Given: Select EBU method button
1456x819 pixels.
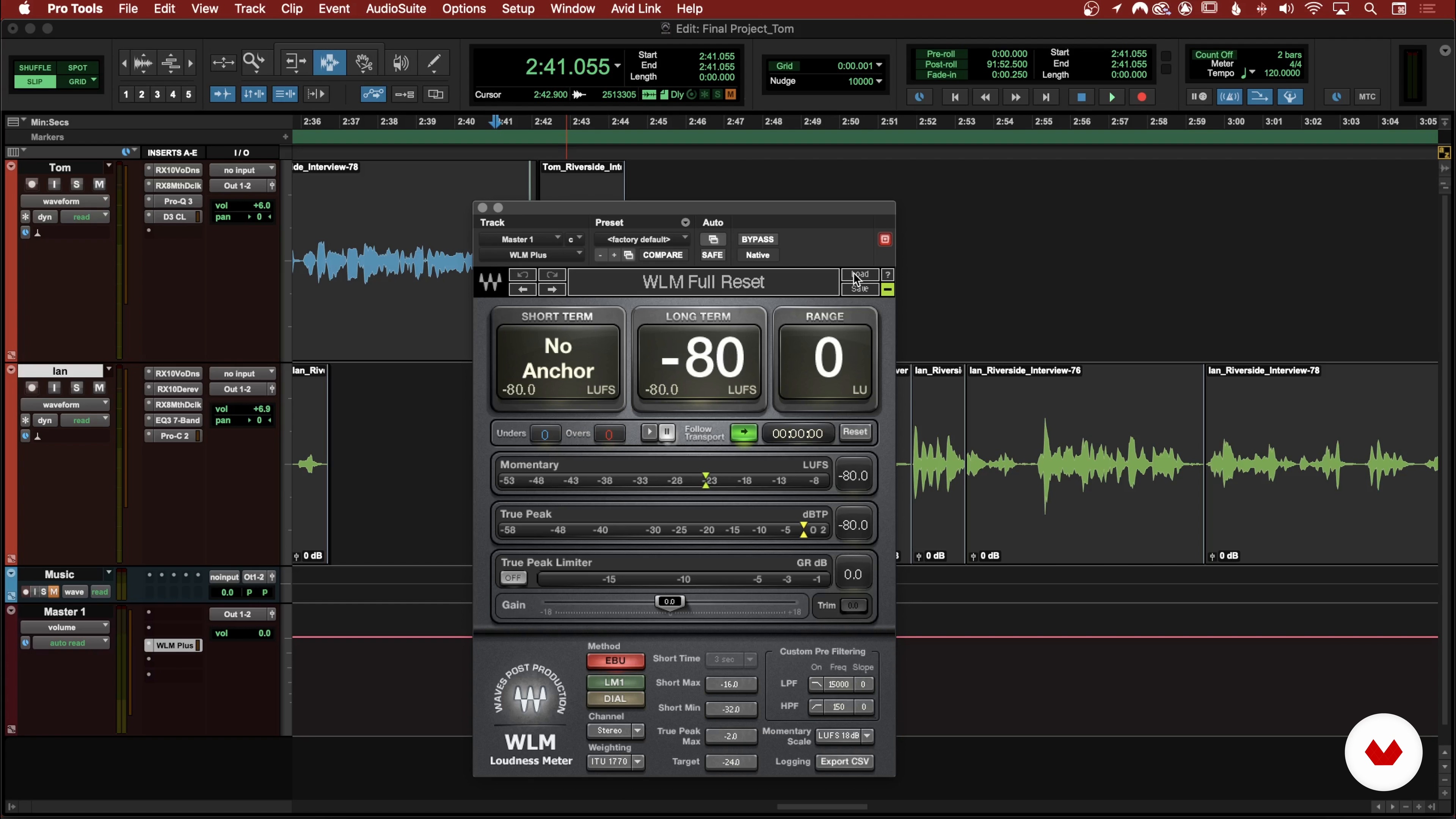Looking at the screenshot, I should [615, 661].
